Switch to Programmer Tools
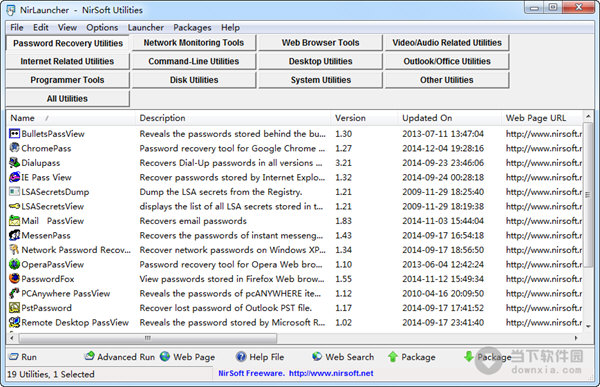The width and height of the screenshot is (600, 387). point(67,80)
